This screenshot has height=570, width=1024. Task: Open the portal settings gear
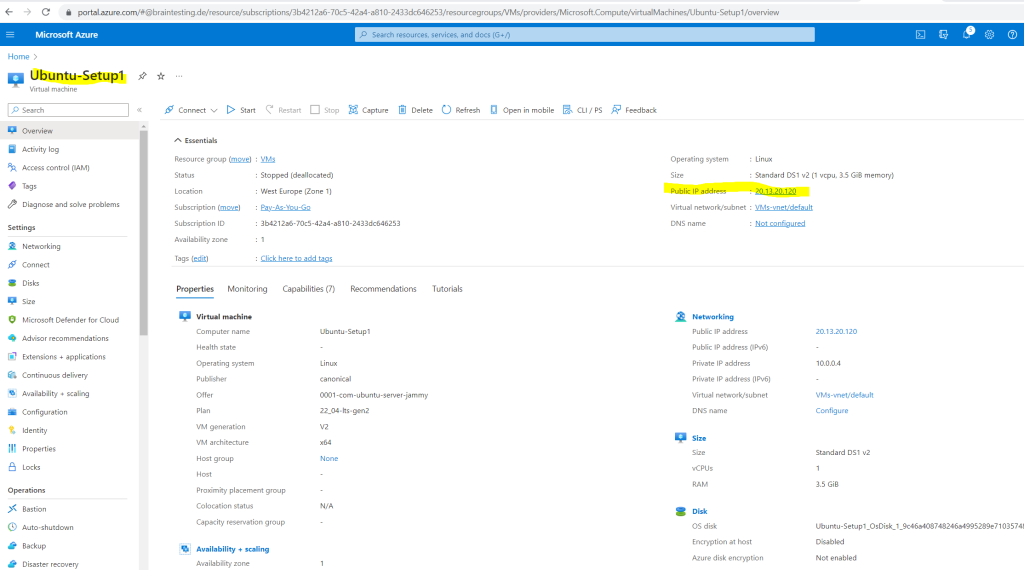989,35
